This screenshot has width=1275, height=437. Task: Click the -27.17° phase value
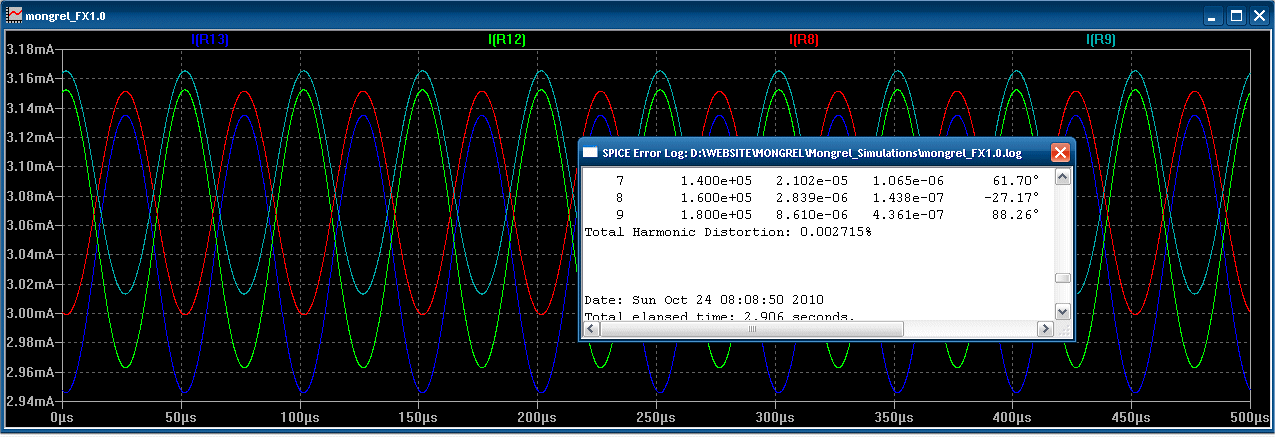pos(1011,198)
